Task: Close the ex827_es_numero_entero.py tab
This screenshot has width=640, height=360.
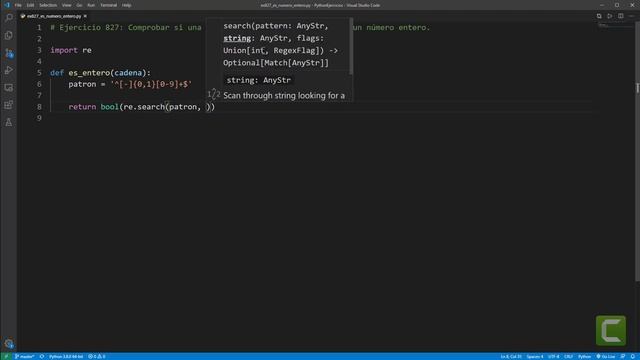Action: (x=85, y=16)
